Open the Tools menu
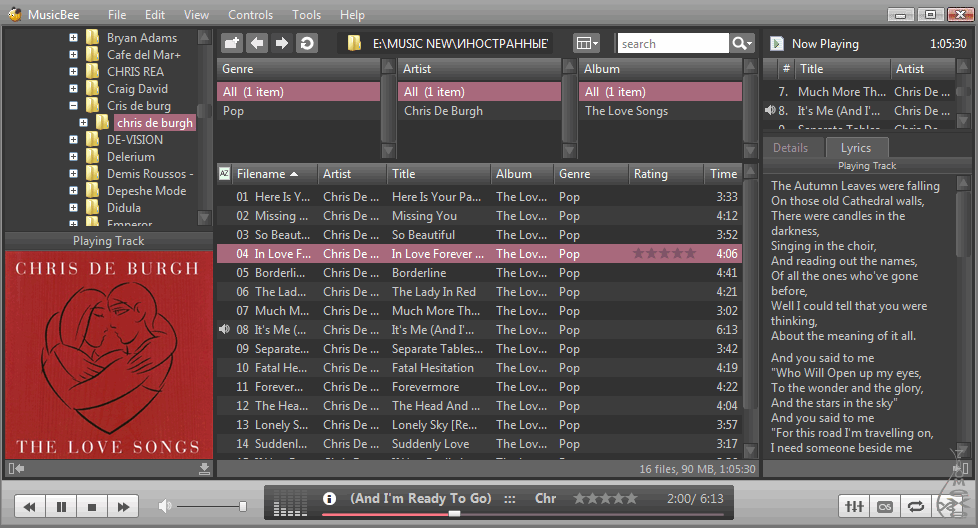The height and width of the screenshot is (528, 978). [x=306, y=14]
